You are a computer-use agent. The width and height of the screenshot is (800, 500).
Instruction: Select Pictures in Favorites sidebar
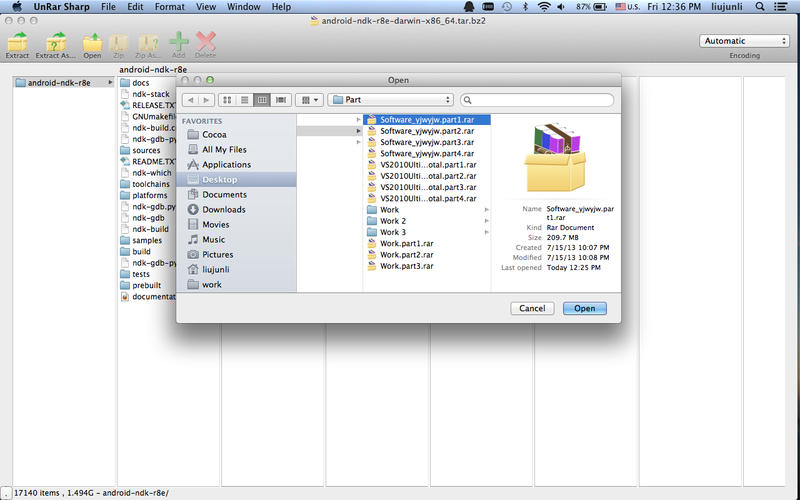236,255
